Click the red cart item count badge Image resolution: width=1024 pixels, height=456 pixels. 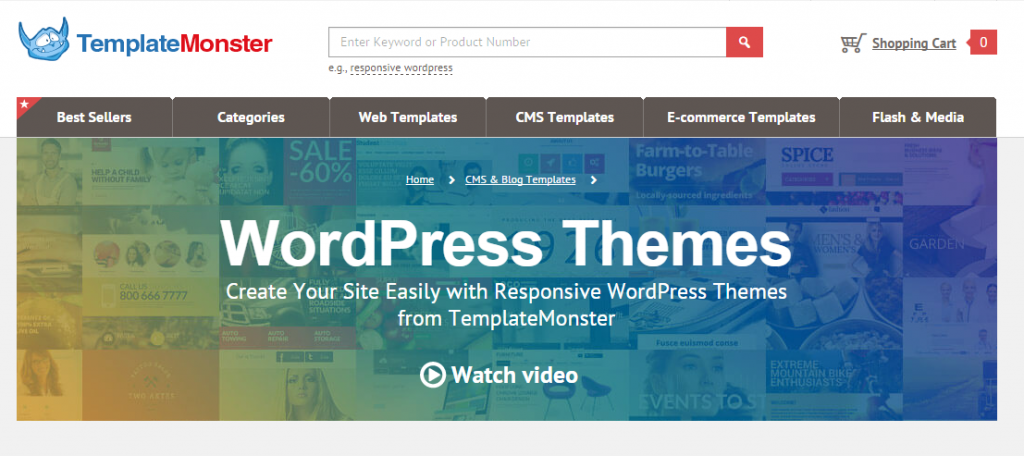point(983,42)
